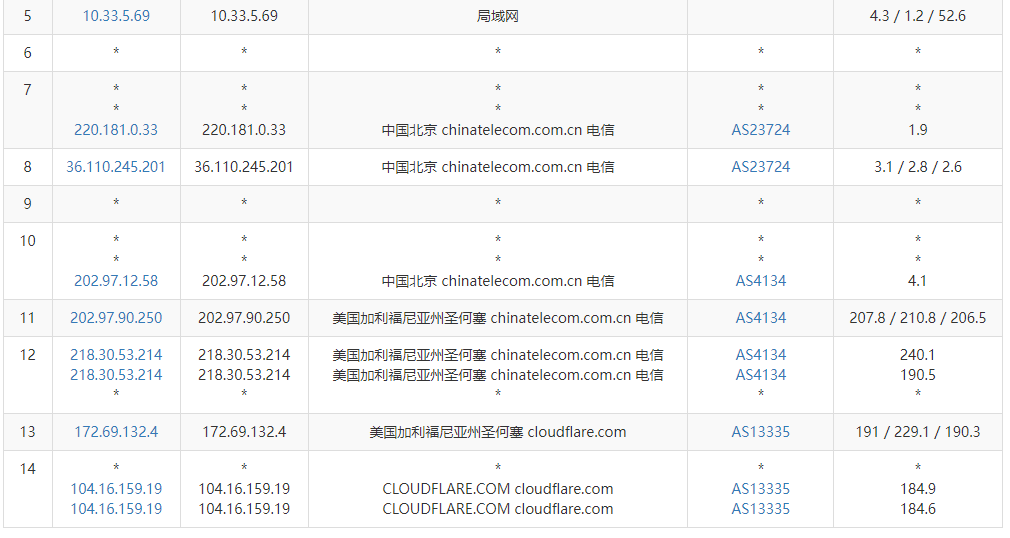Open the second 104.16.159.19 link in hop 14
1010x538 pixels.
pos(116,509)
